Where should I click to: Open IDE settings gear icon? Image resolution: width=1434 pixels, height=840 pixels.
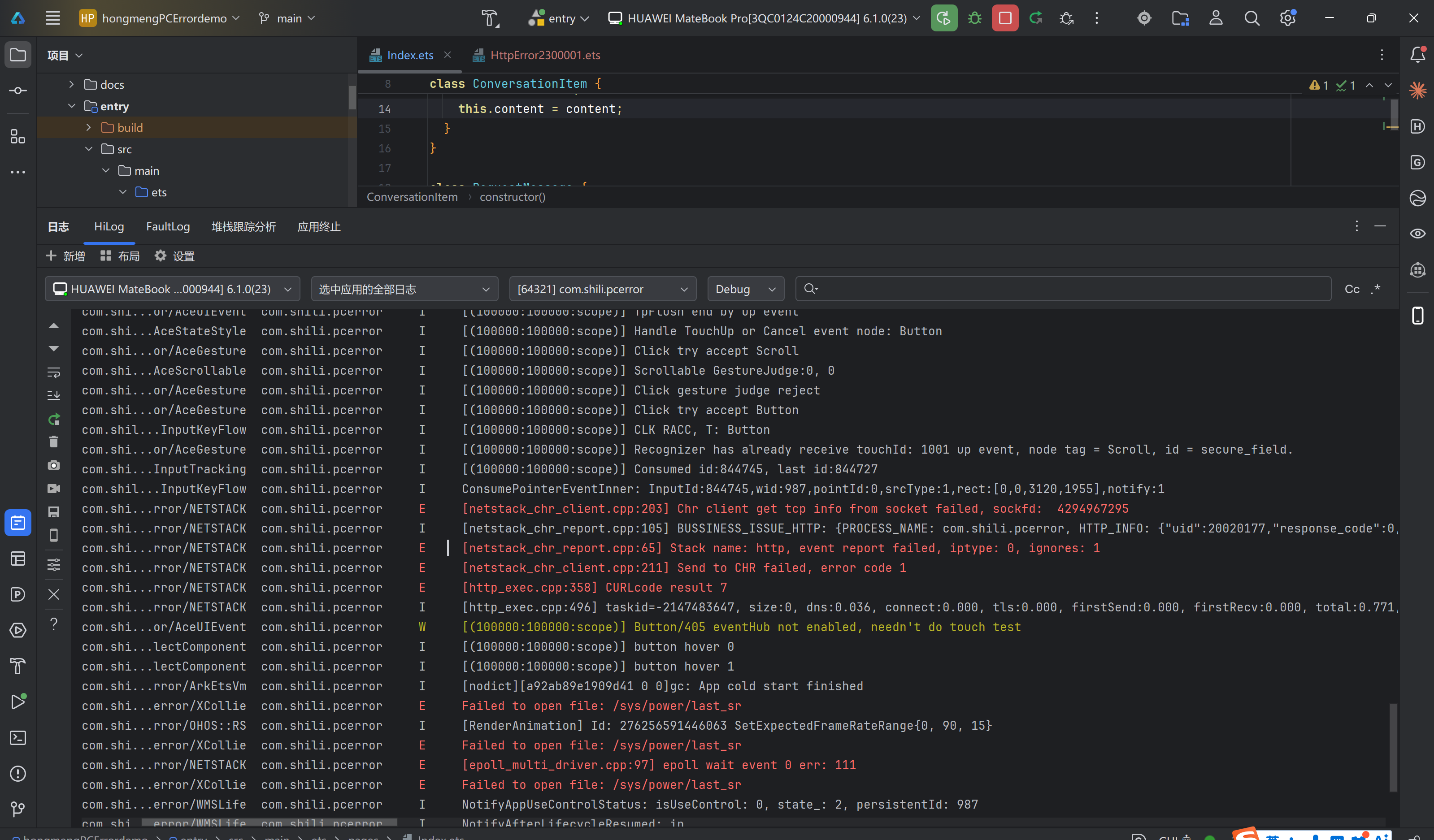click(x=1288, y=18)
